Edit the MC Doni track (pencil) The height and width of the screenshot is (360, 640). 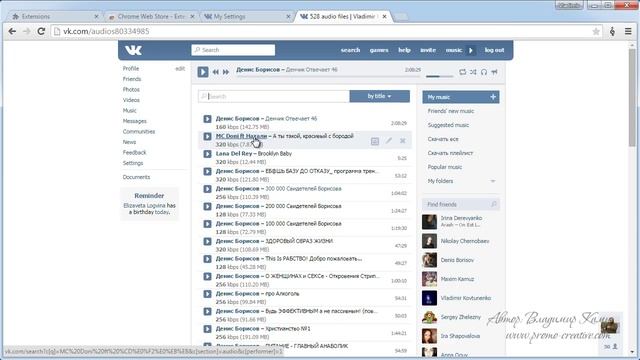[389, 141]
